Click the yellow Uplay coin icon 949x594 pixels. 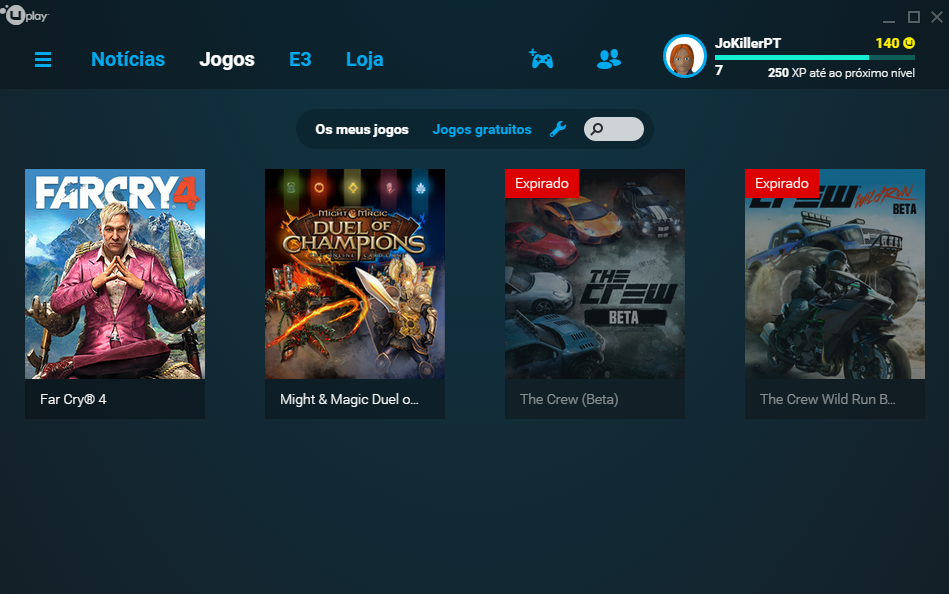pyautogui.click(x=909, y=43)
